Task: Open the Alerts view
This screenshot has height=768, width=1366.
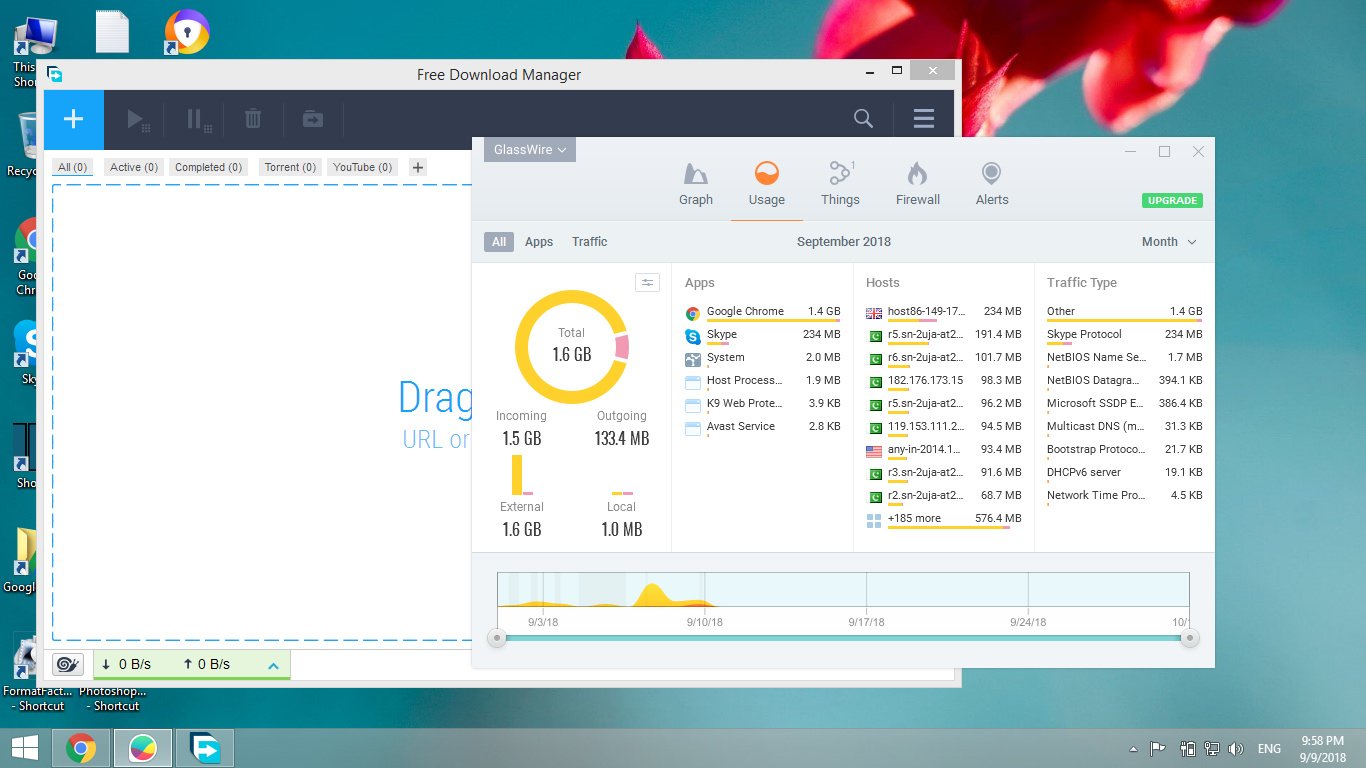Action: tap(991, 184)
